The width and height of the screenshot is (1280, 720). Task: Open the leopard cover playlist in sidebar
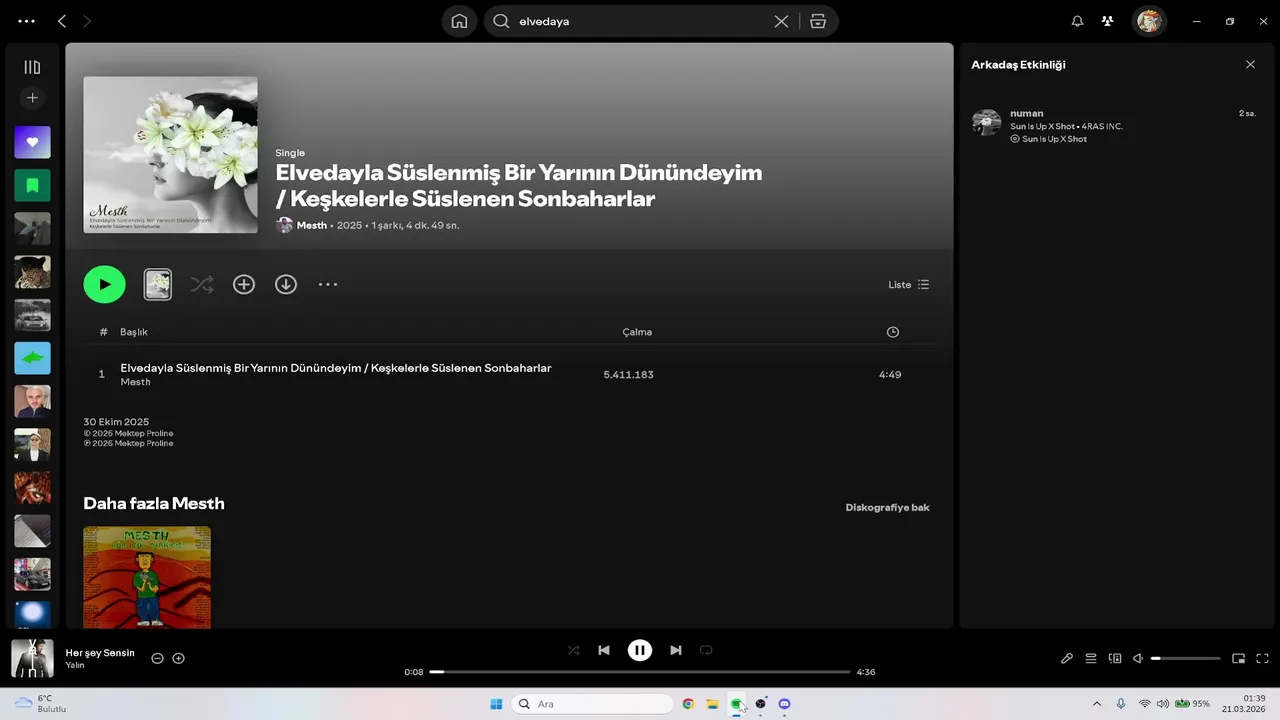[32, 272]
